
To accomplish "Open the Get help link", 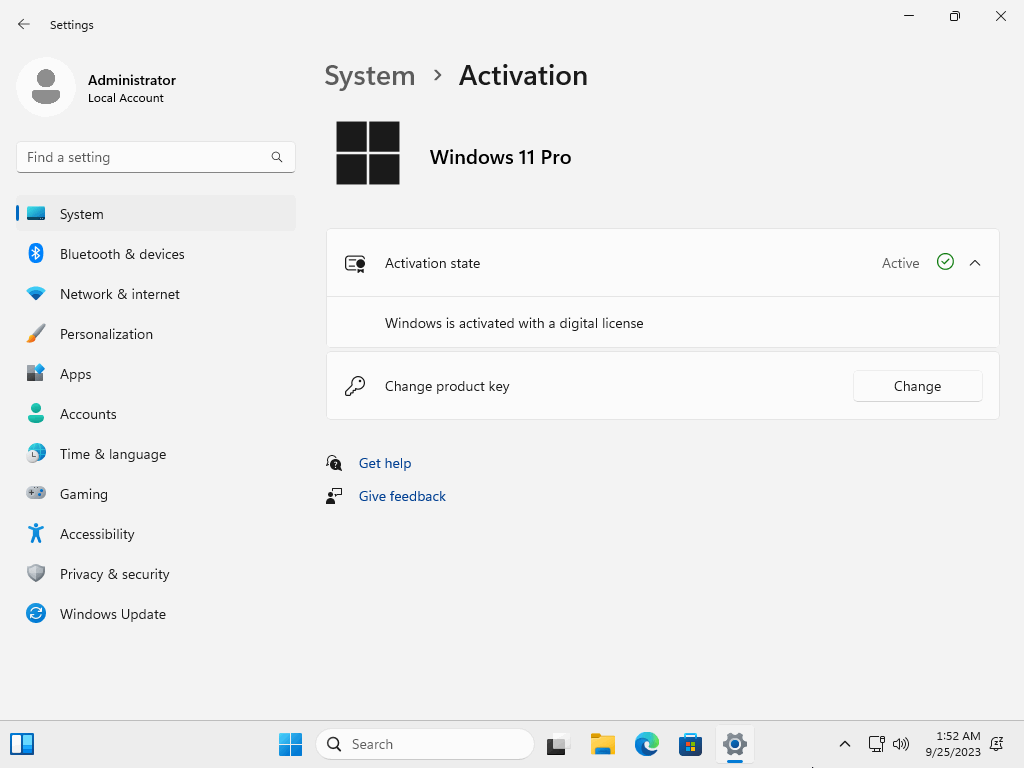I will pos(385,463).
